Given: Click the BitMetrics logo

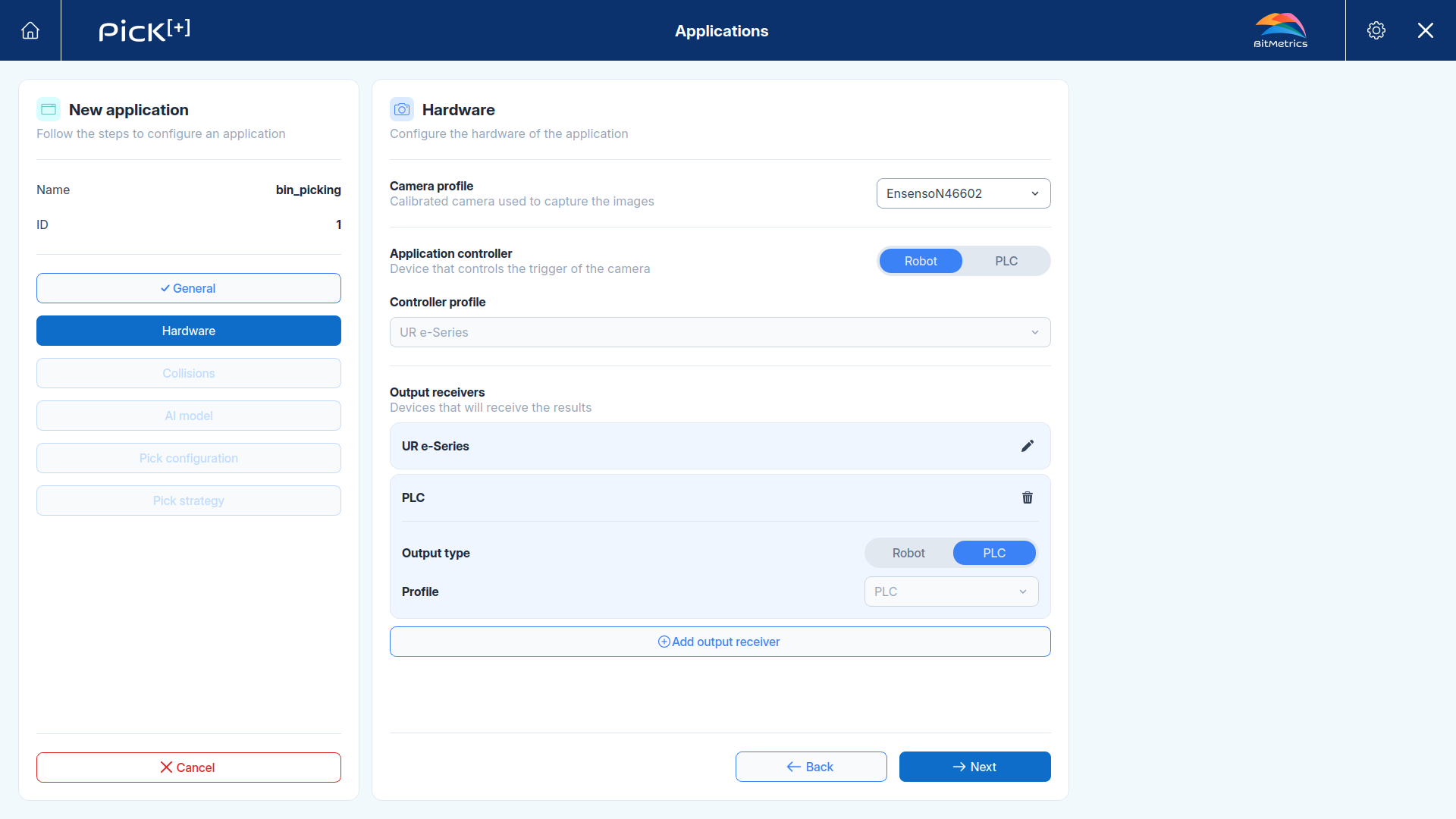Looking at the screenshot, I should [x=1281, y=30].
